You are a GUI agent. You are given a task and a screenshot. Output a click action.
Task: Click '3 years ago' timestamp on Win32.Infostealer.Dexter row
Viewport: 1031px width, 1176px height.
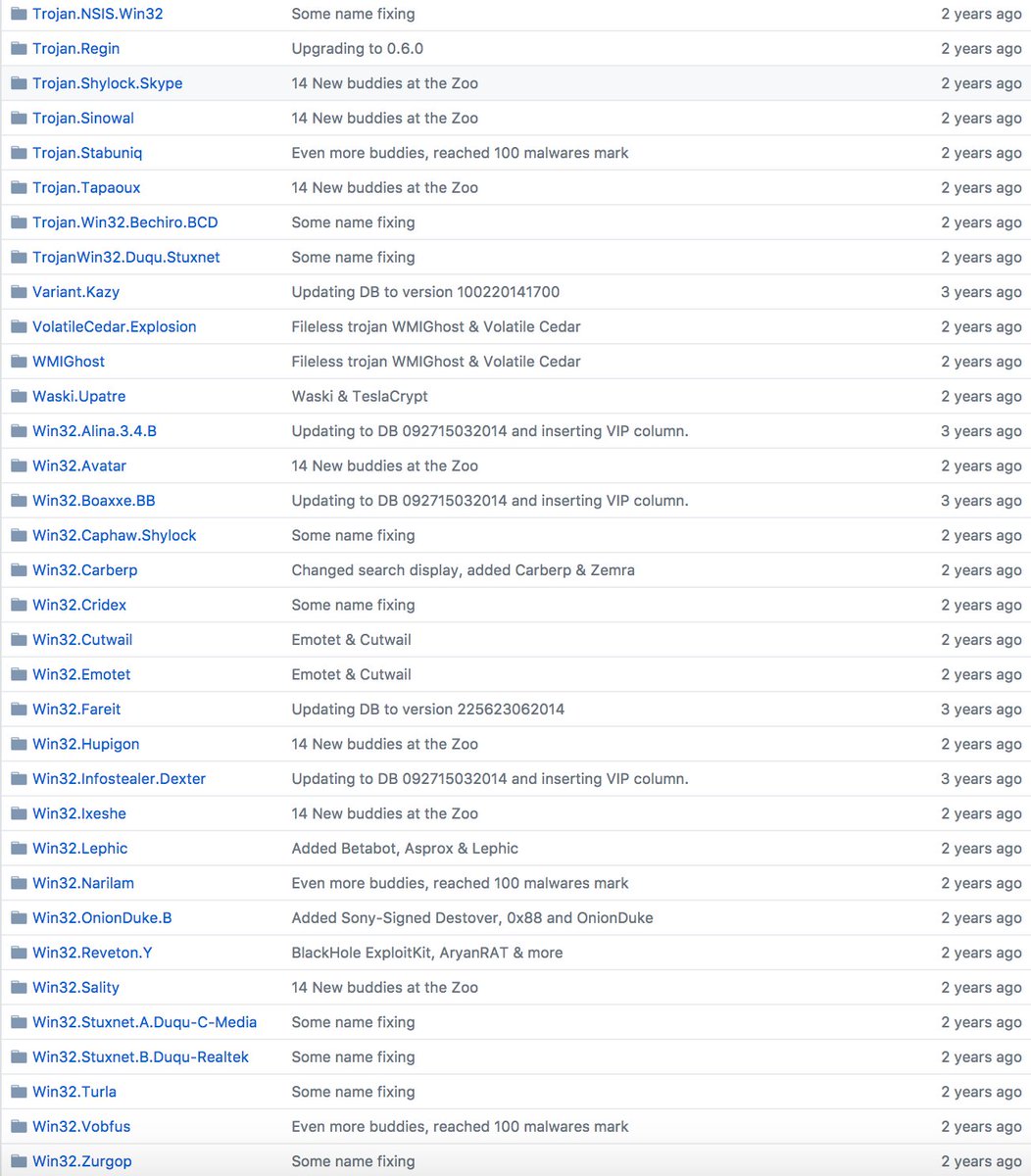[x=981, y=778]
